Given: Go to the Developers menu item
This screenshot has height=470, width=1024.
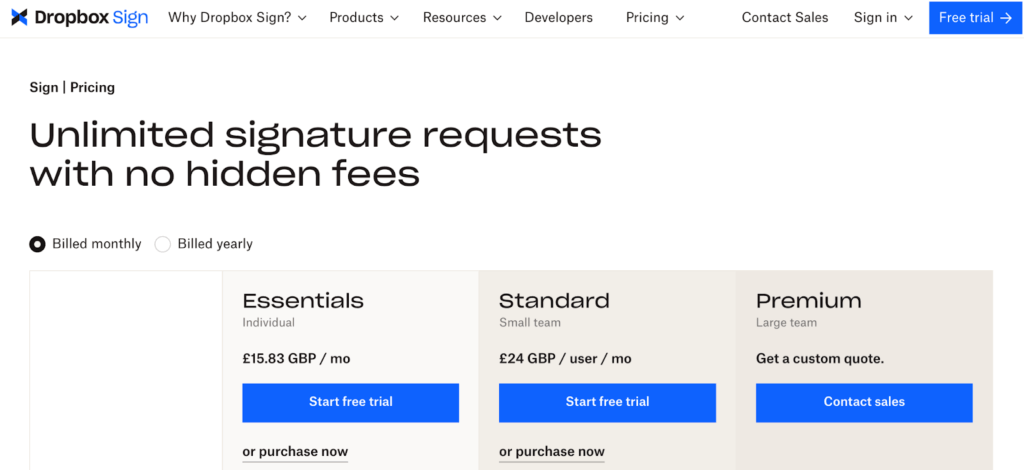Looking at the screenshot, I should click(x=558, y=18).
